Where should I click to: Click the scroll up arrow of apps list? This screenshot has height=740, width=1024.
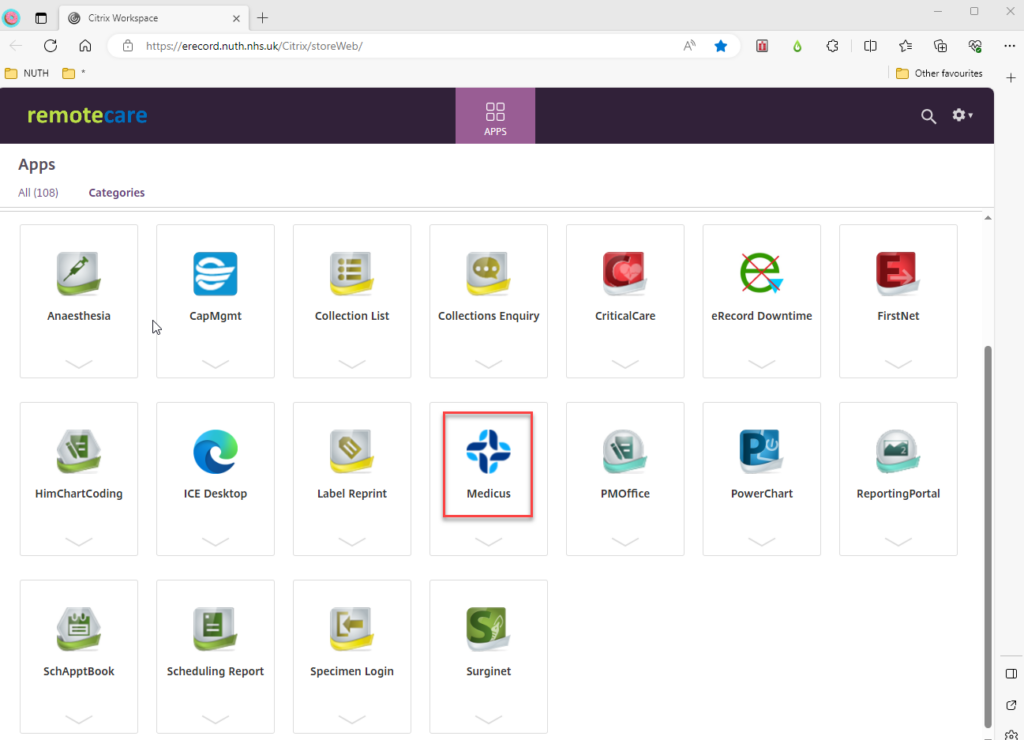pos(987,218)
